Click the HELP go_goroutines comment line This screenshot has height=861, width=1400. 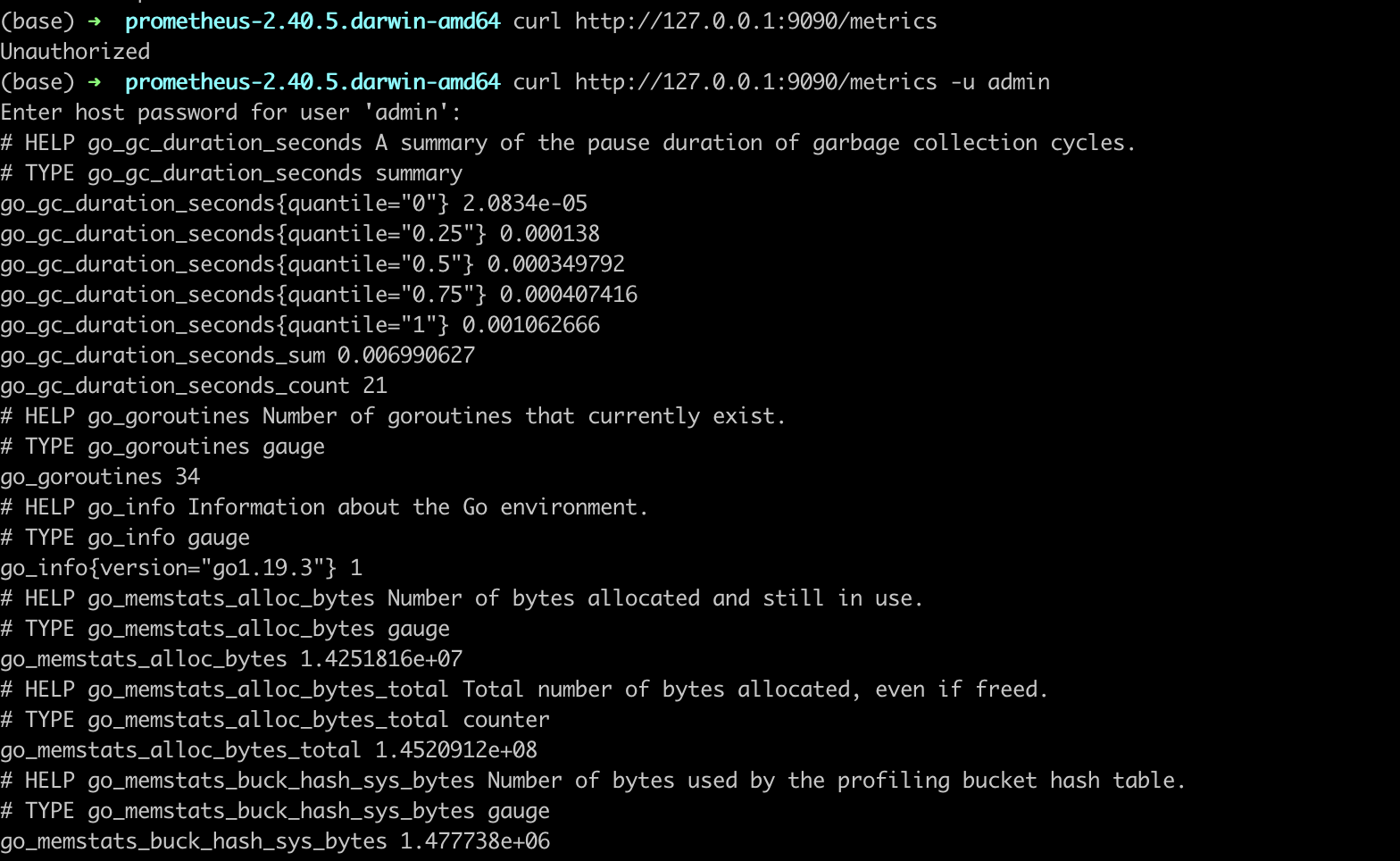click(x=393, y=416)
